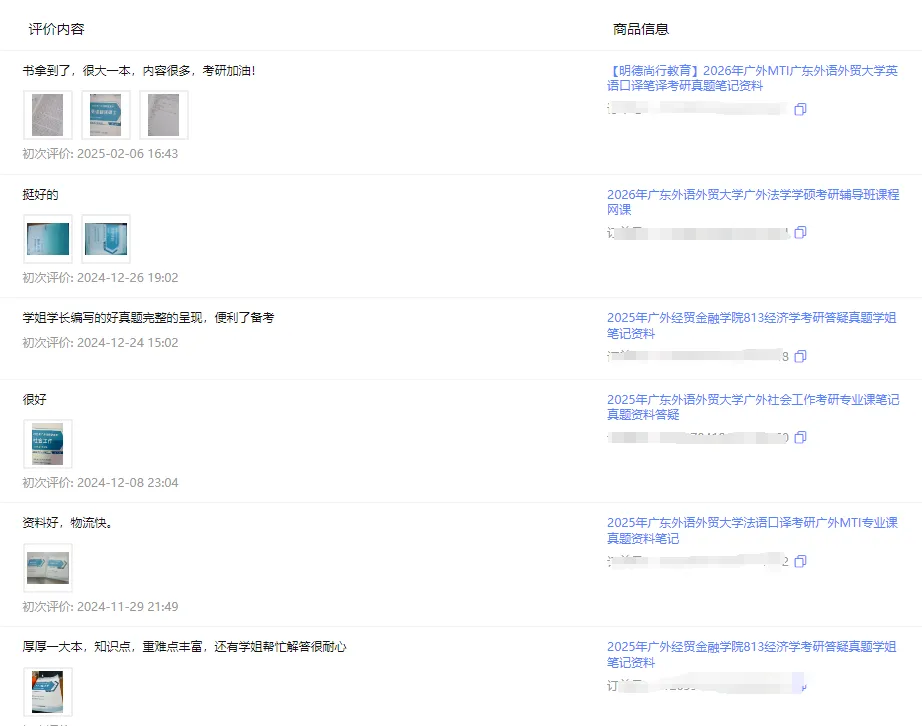The image size is (922, 726).
Task: Open the book photo in the 厚厚一大本 review
Action: (x=47, y=691)
